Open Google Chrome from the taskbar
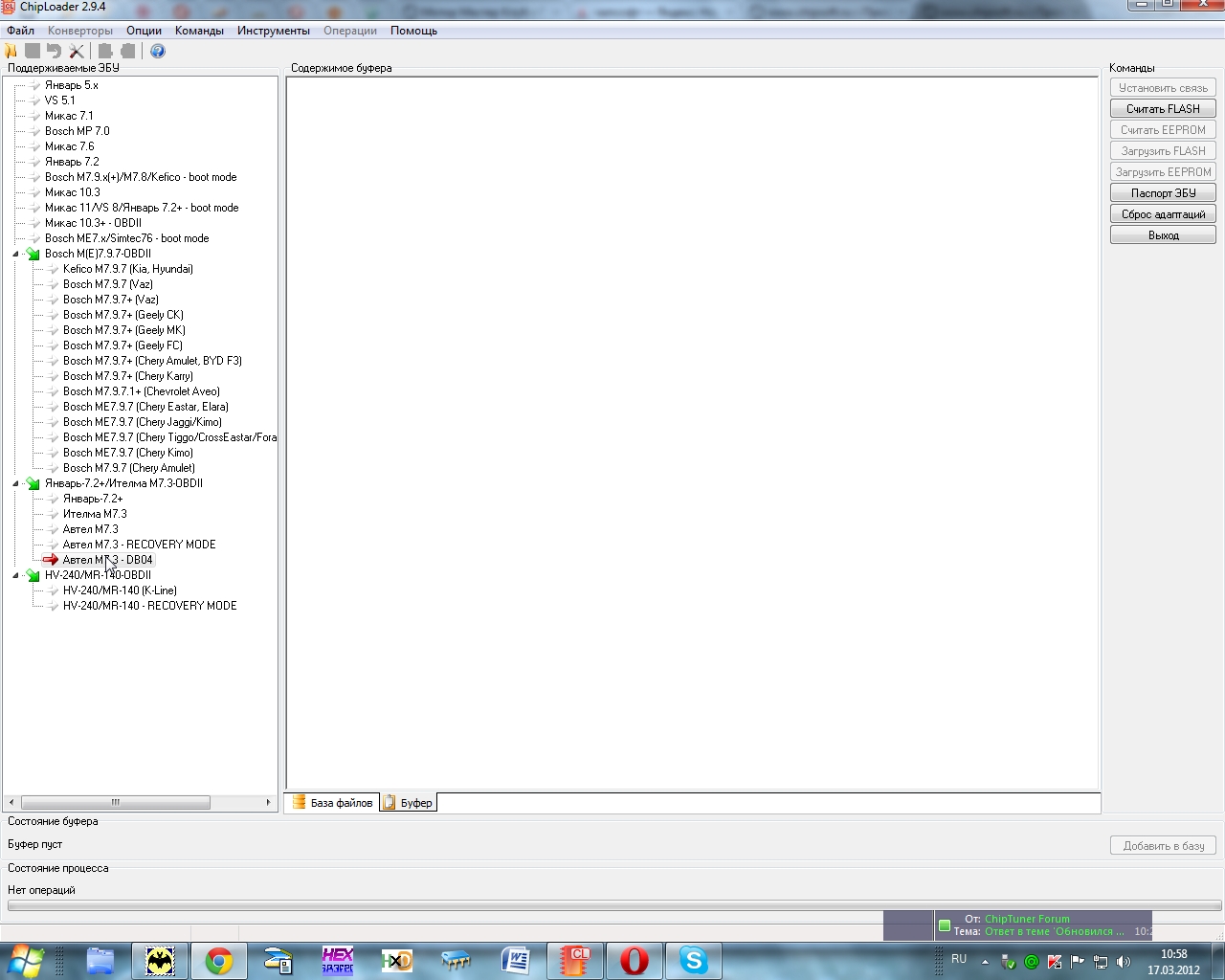This screenshot has height=980, width=1225. coord(219,961)
